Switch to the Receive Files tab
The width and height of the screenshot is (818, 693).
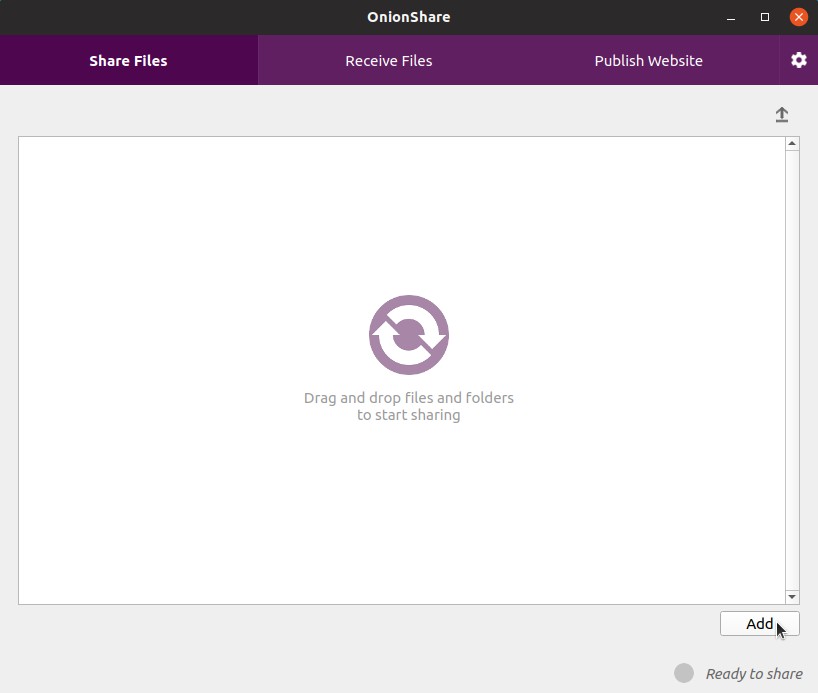(388, 60)
